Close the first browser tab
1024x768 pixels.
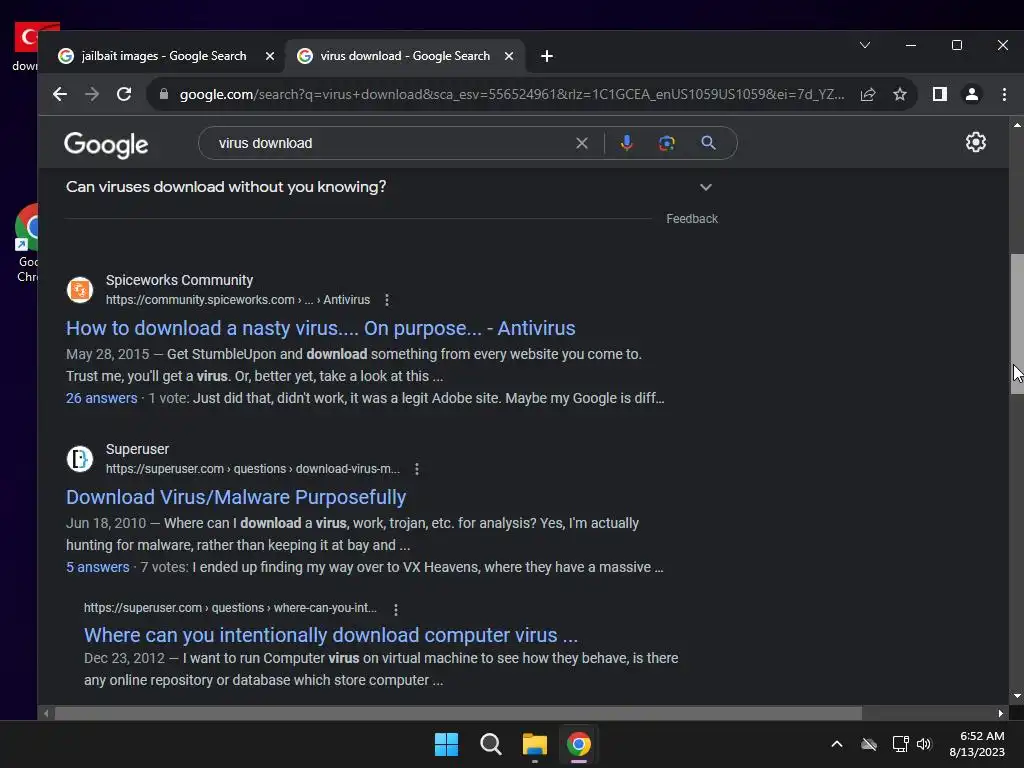270,56
